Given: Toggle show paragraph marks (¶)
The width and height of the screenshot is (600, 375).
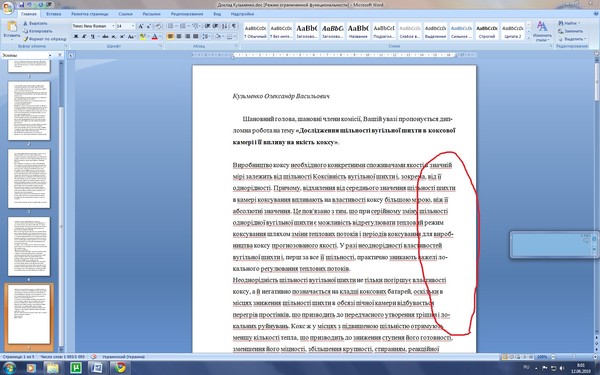Looking at the screenshot, I should tap(234, 26).
